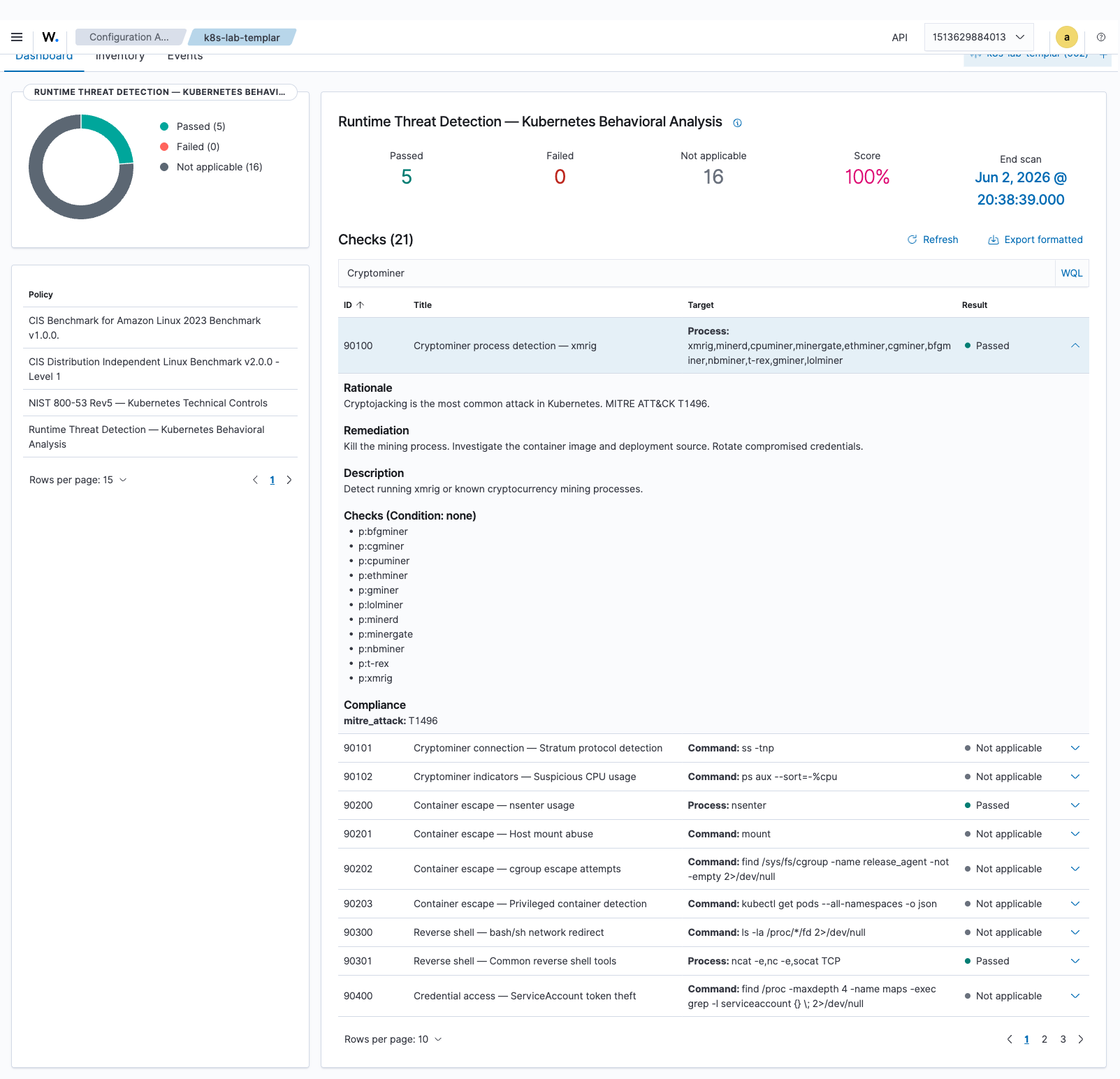Click Export formatted button
Viewport: 1120px width, 1079px height.
1035,240
